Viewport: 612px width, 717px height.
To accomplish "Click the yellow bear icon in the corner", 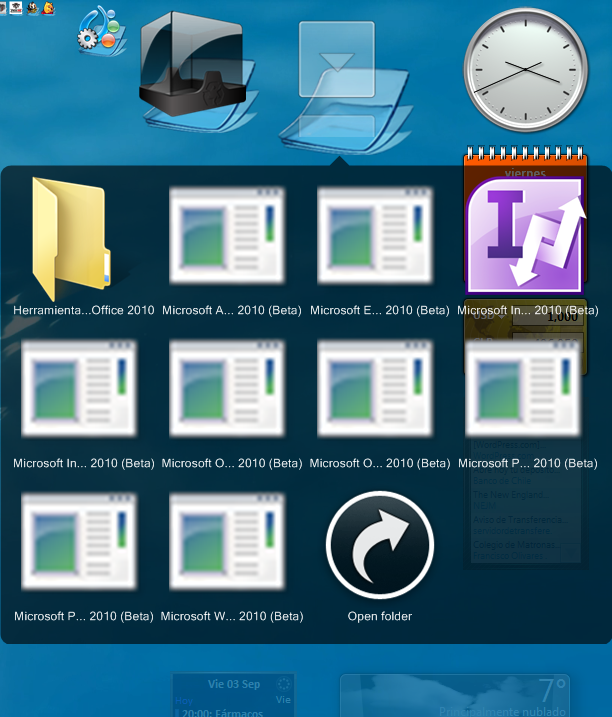I will (x=48, y=8).
